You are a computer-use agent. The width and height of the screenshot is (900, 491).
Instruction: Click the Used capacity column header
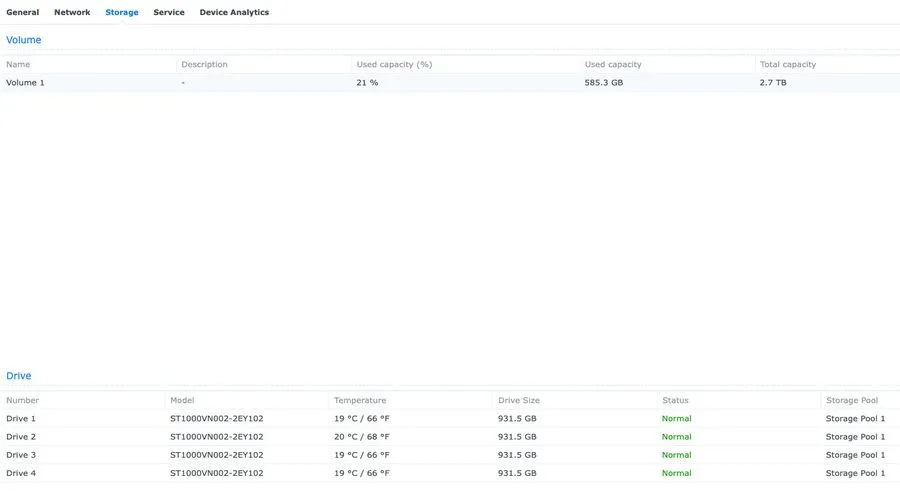[x=613, y=64]
